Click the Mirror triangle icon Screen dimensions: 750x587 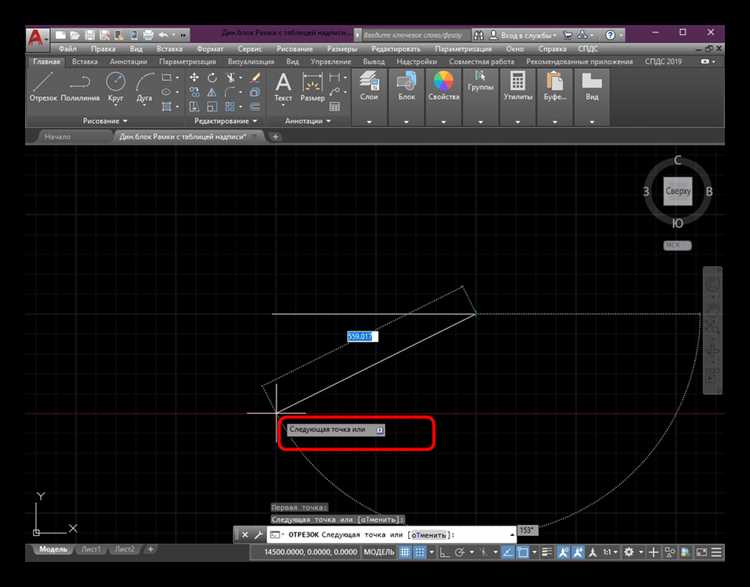[x=212, y=92]
